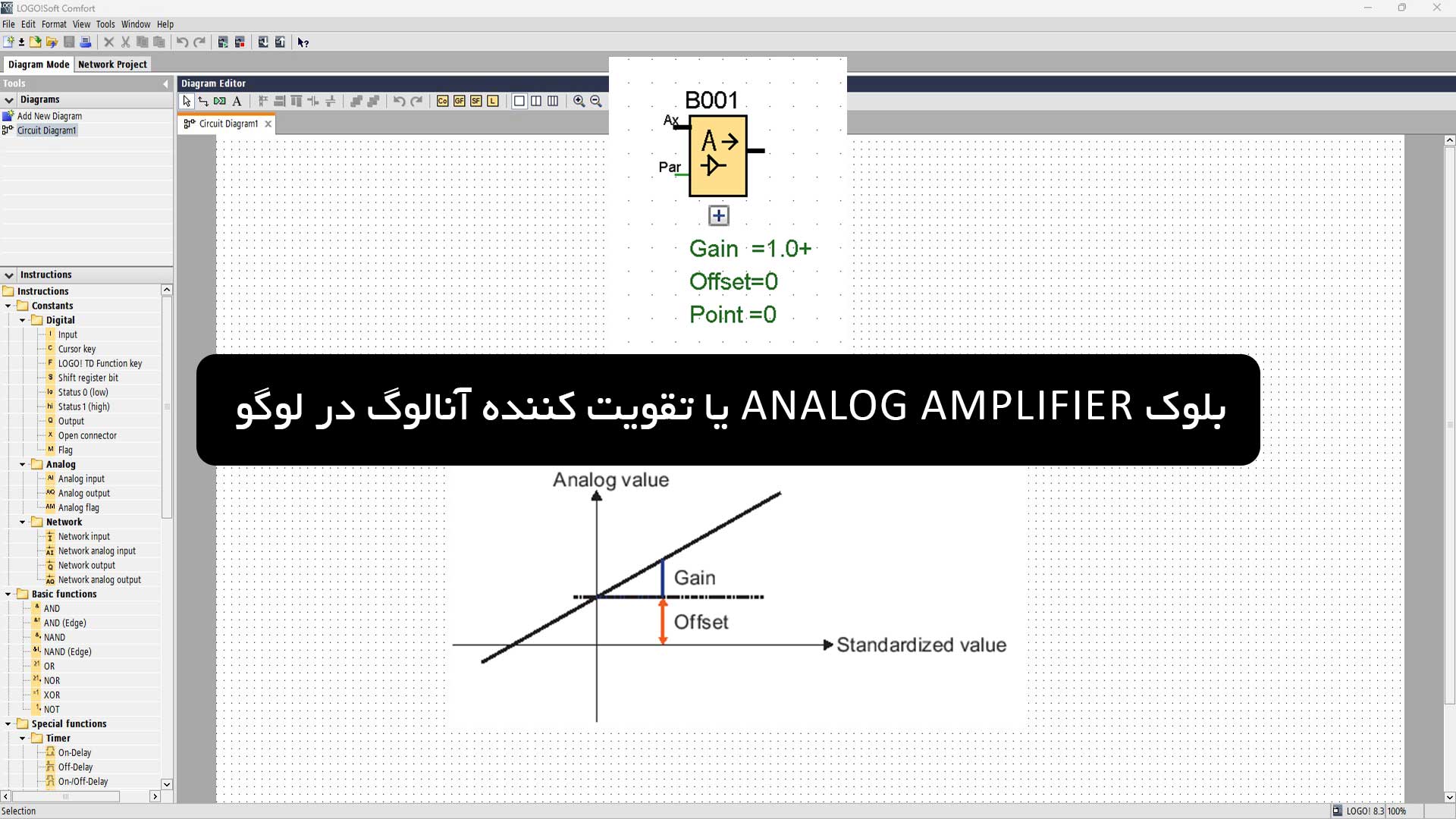Image resolution: width=1456 pixels, height=819 pixels.
Task: Select the Zoom Out tool
Action: coord(597,101)
